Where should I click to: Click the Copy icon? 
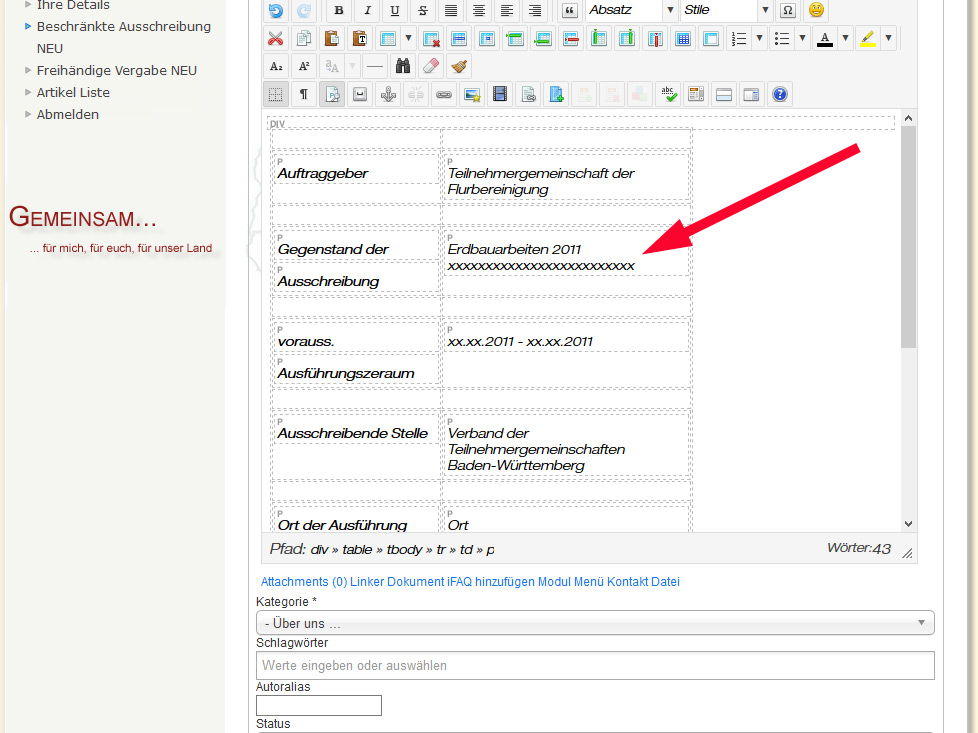pyautogui.click(x=304, y=39)
